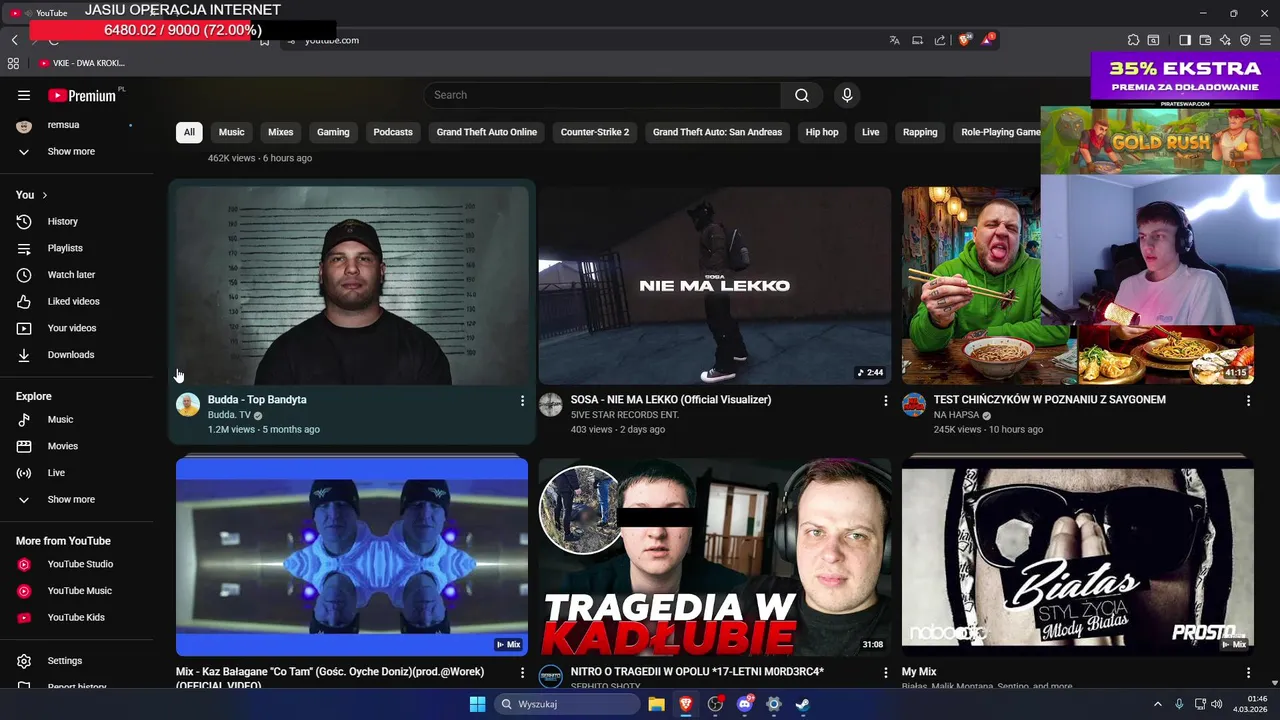Open Budda - Top Bandyta video title
The image size is (1280, 720).
point(257,400)
